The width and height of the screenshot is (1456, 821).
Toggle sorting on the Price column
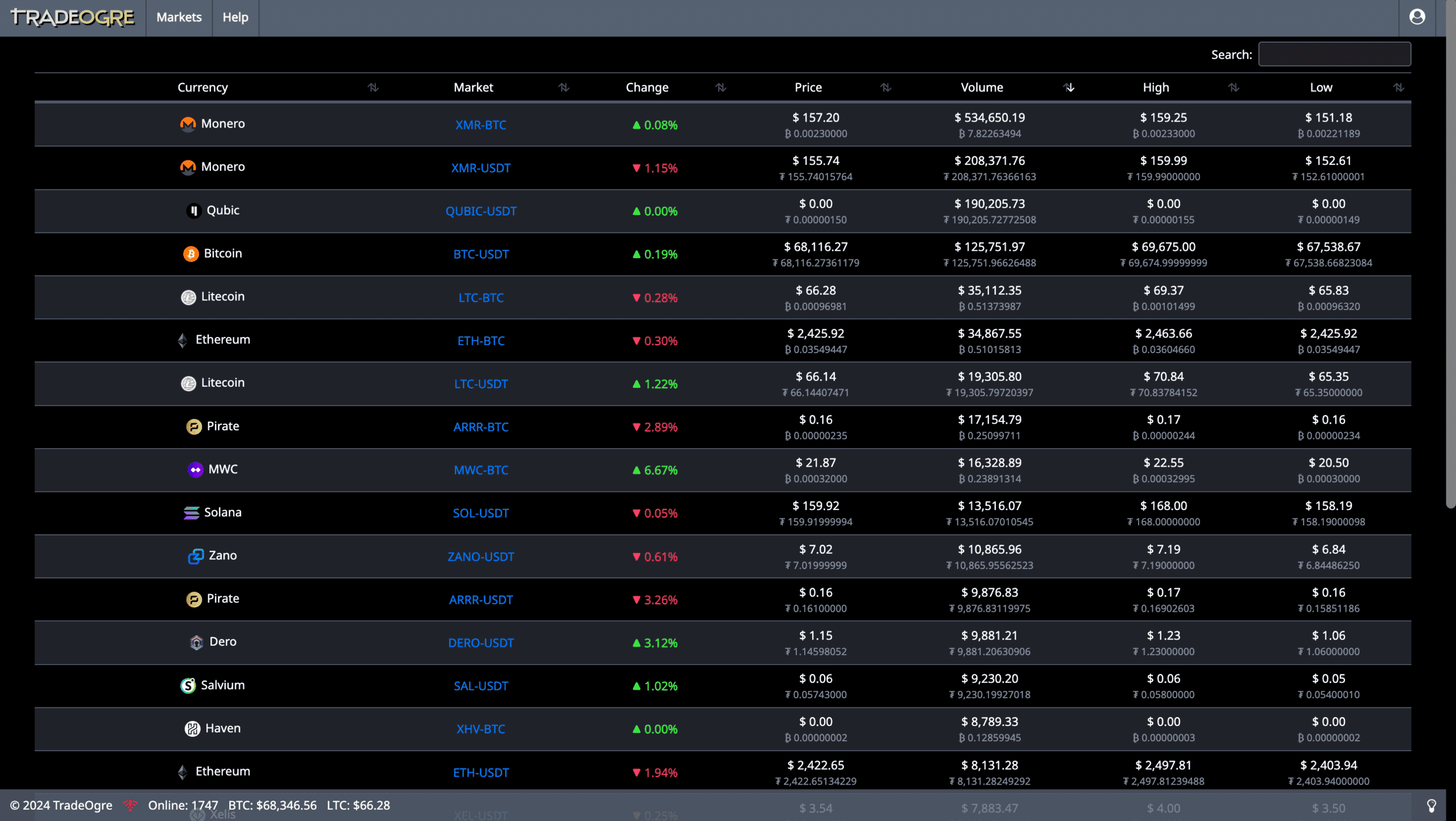coord(886,88)
